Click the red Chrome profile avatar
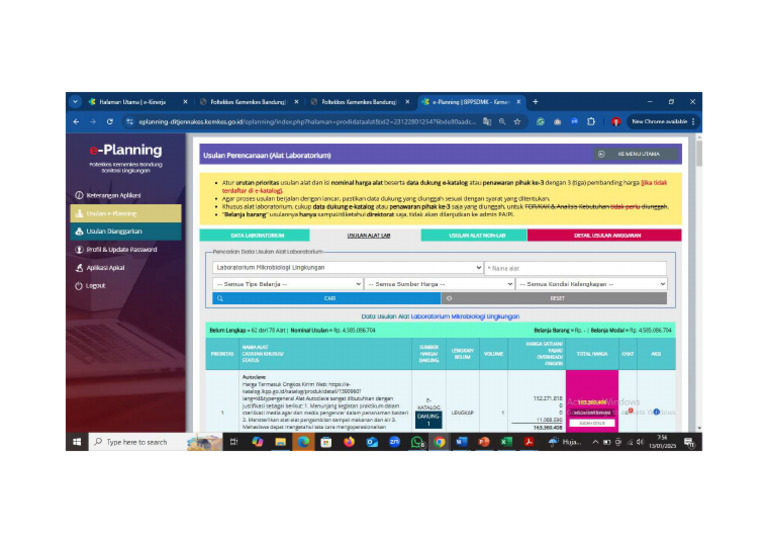Screen dimensions: 768x544 [x=616, y=122]
